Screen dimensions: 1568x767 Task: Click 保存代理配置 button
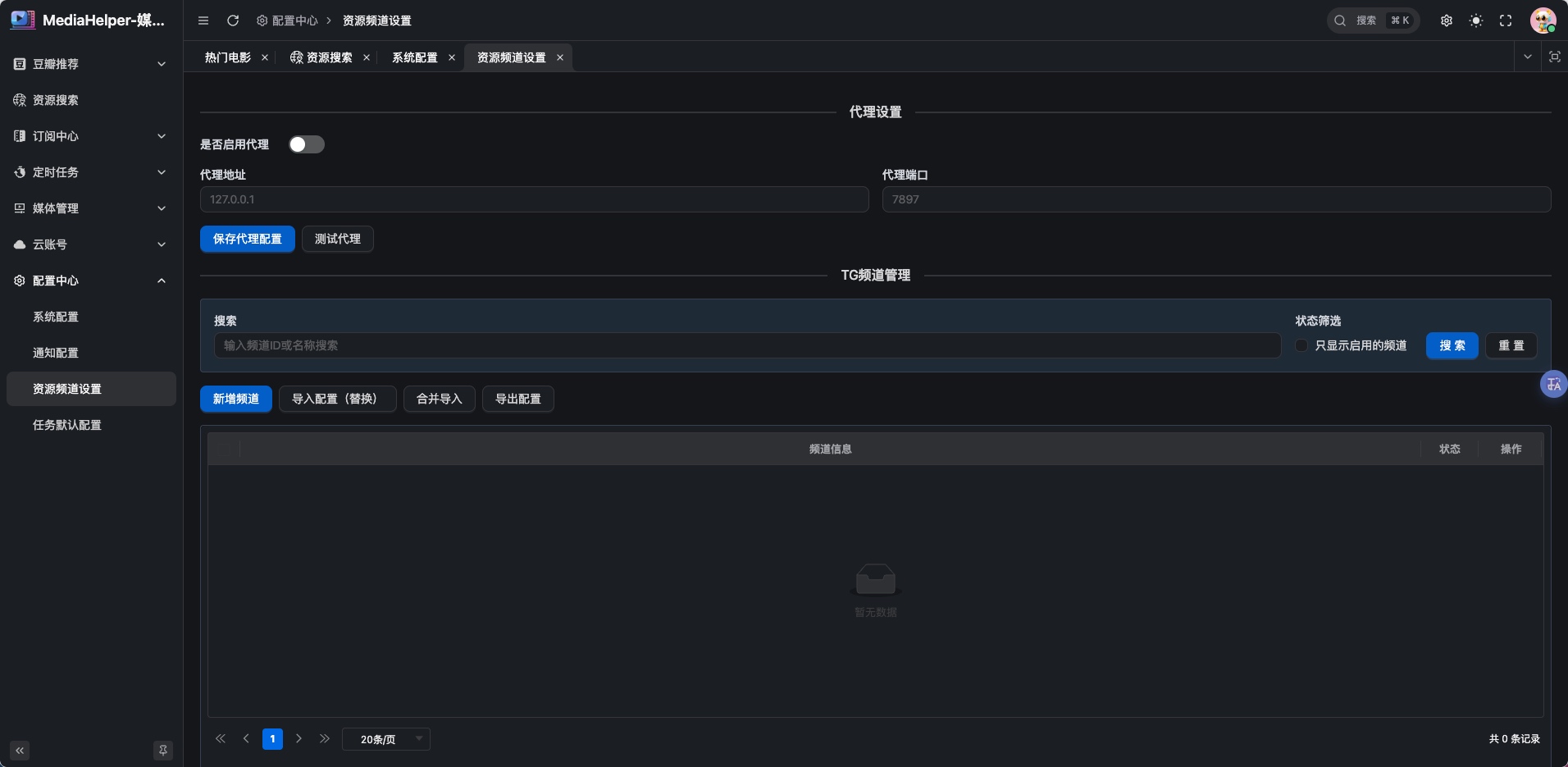(248, 239)
